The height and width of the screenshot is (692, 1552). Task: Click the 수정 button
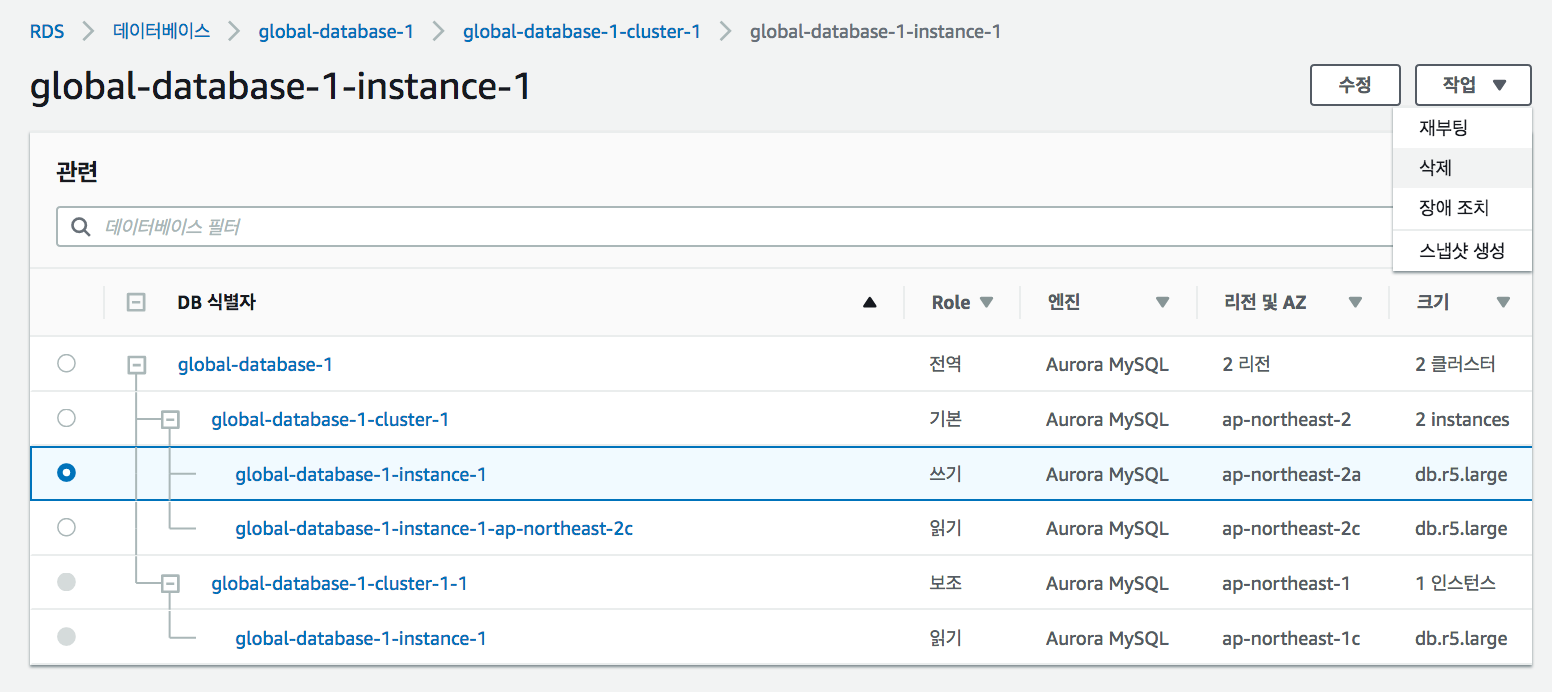point(1354,85)
